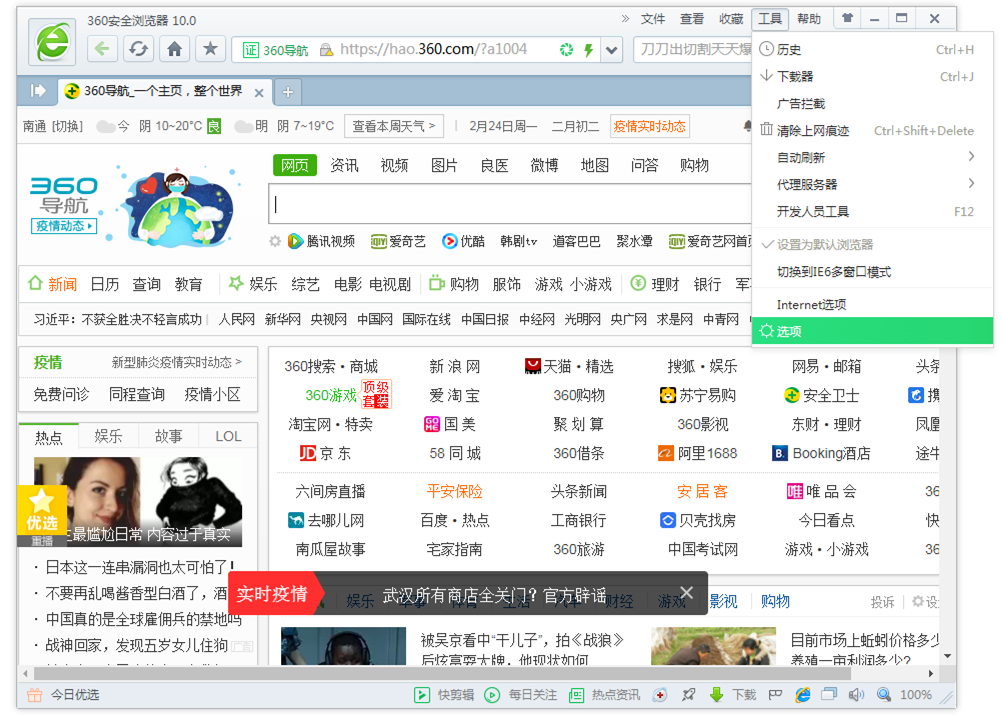Open the address bar dropdown arrow
1001x715 pixels.
coord(611,49)
